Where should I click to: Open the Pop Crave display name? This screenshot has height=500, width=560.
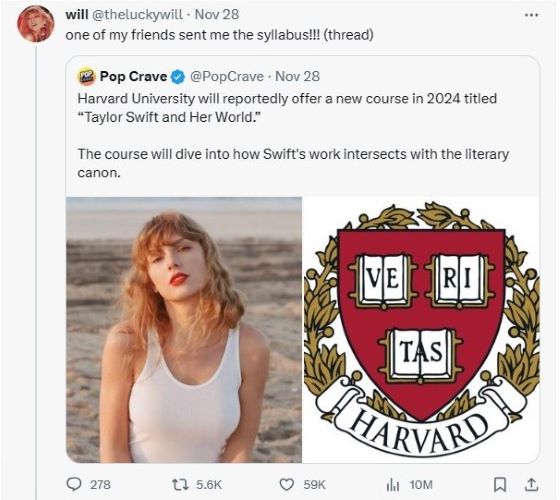point(133,76)
